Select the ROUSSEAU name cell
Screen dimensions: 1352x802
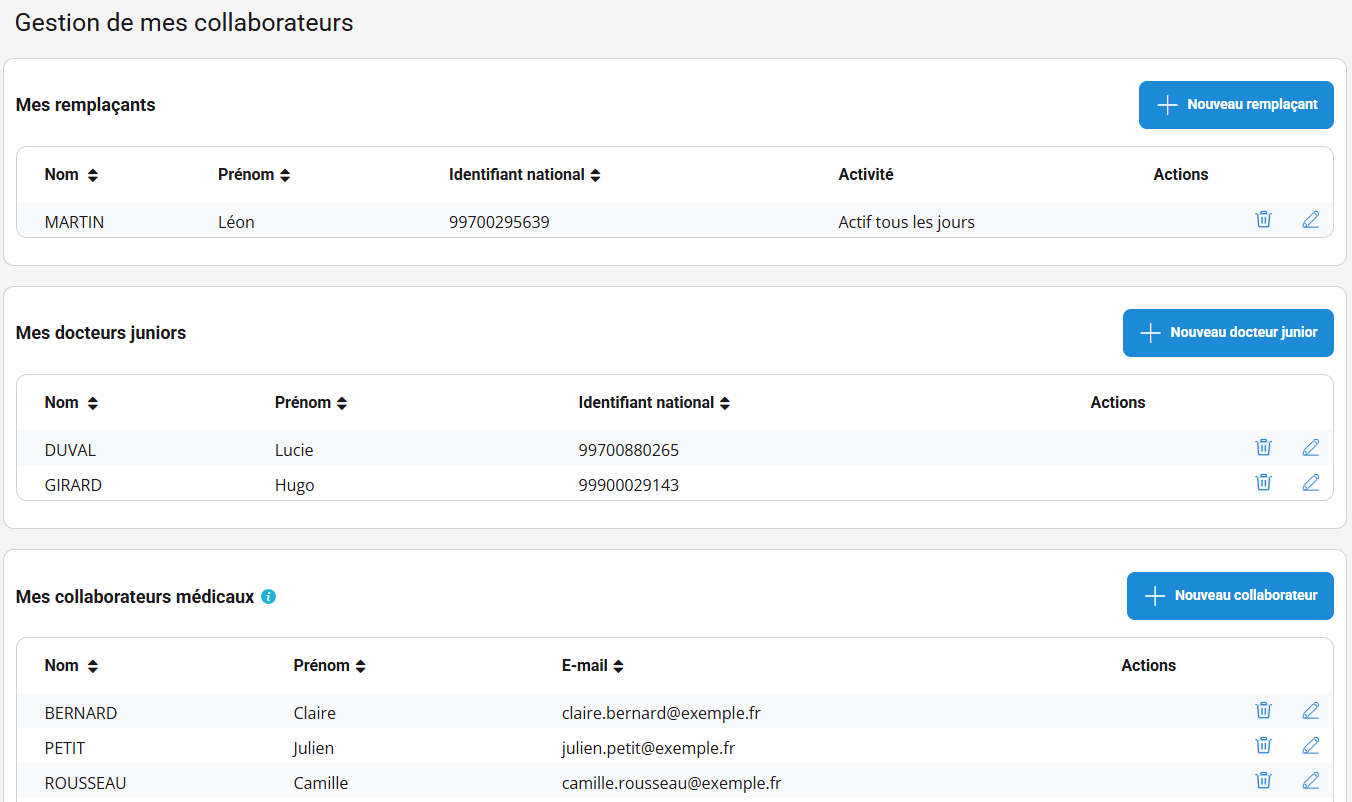pyautogui.click(x=86, y=783)
